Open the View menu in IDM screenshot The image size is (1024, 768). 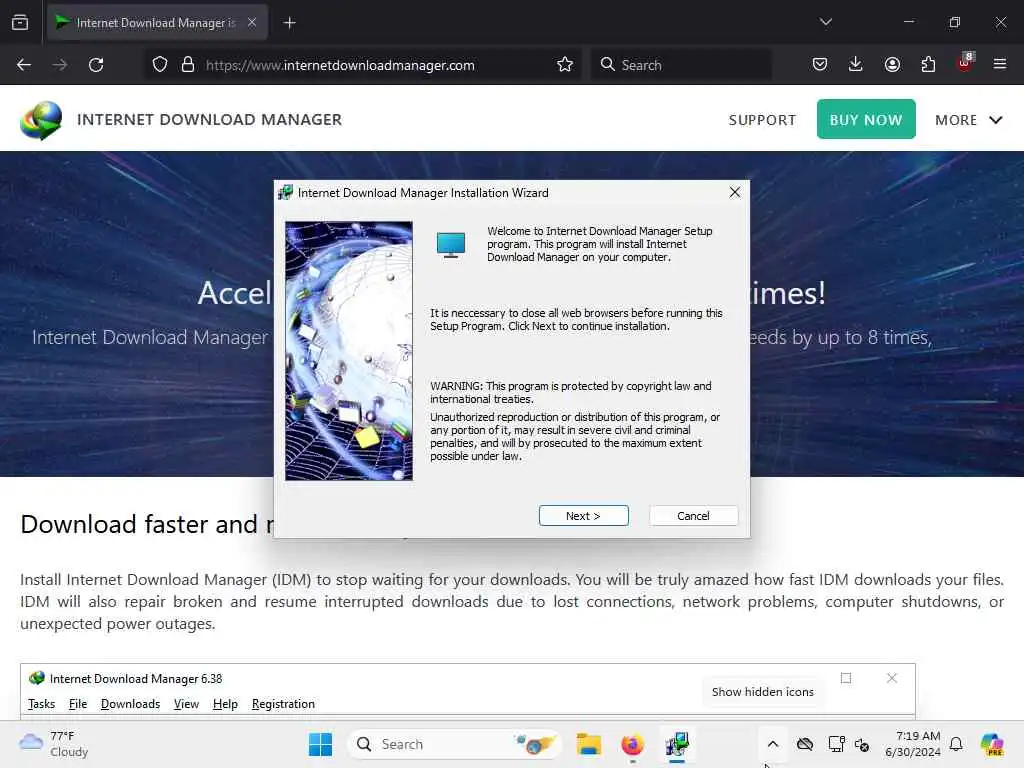point(186,704)
